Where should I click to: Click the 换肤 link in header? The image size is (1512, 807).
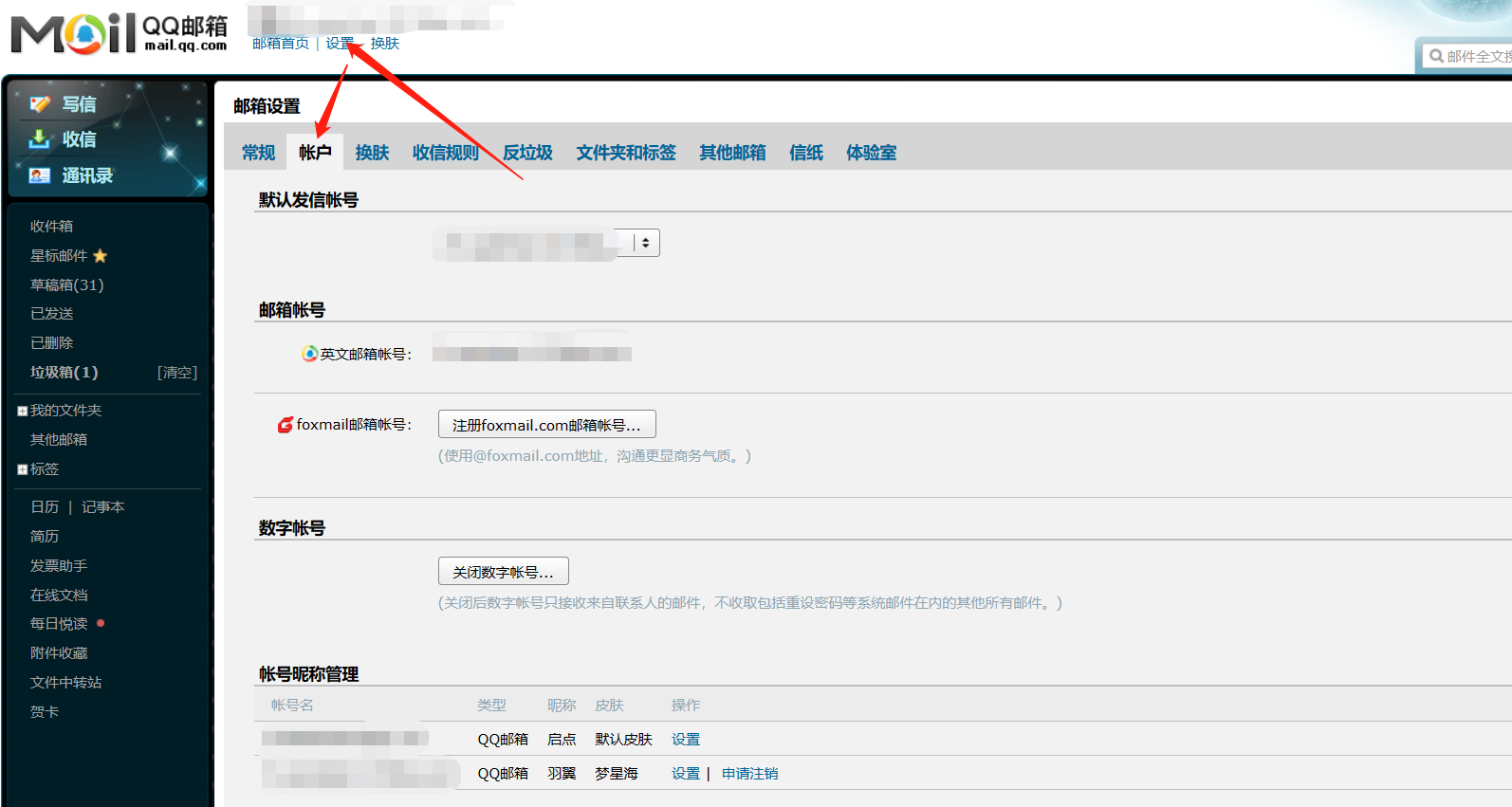(384, 44)
